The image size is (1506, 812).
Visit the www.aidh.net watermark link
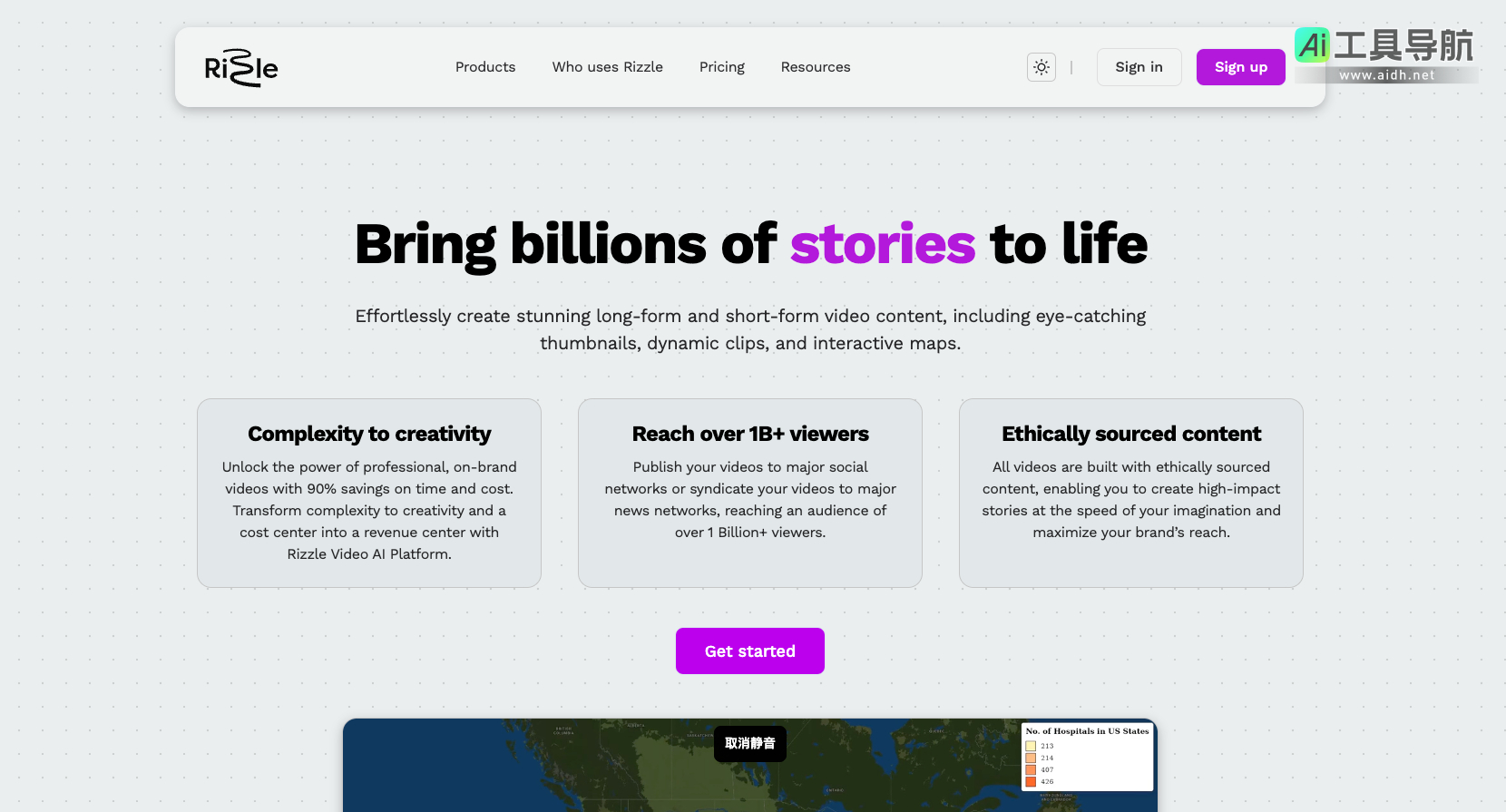[x=1387, y=75]
